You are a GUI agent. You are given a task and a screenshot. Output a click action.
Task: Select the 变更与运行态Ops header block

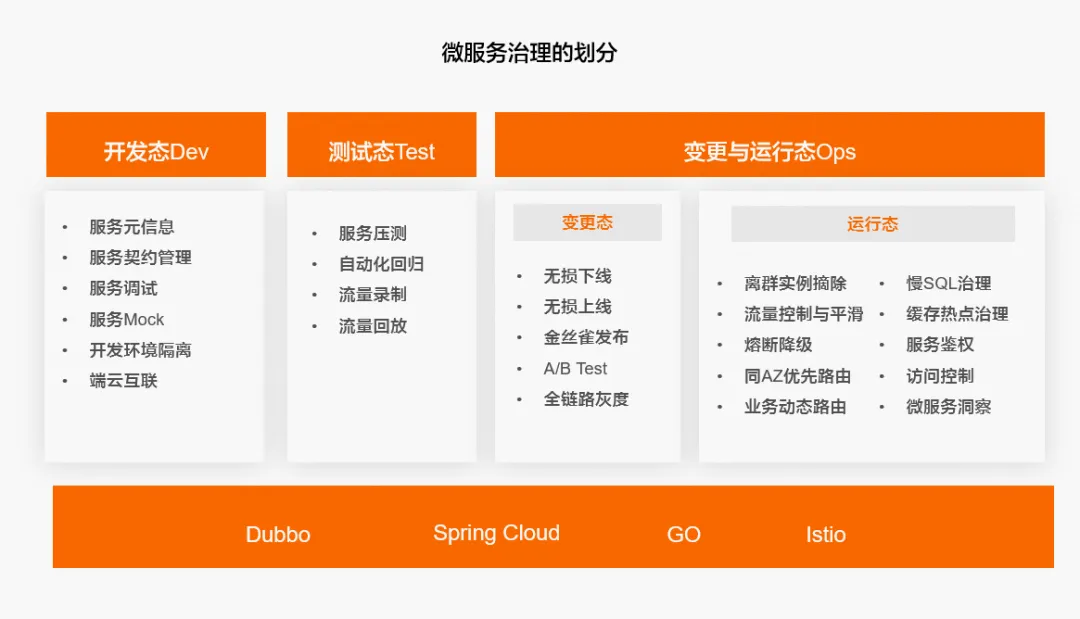tap(769, 145)
